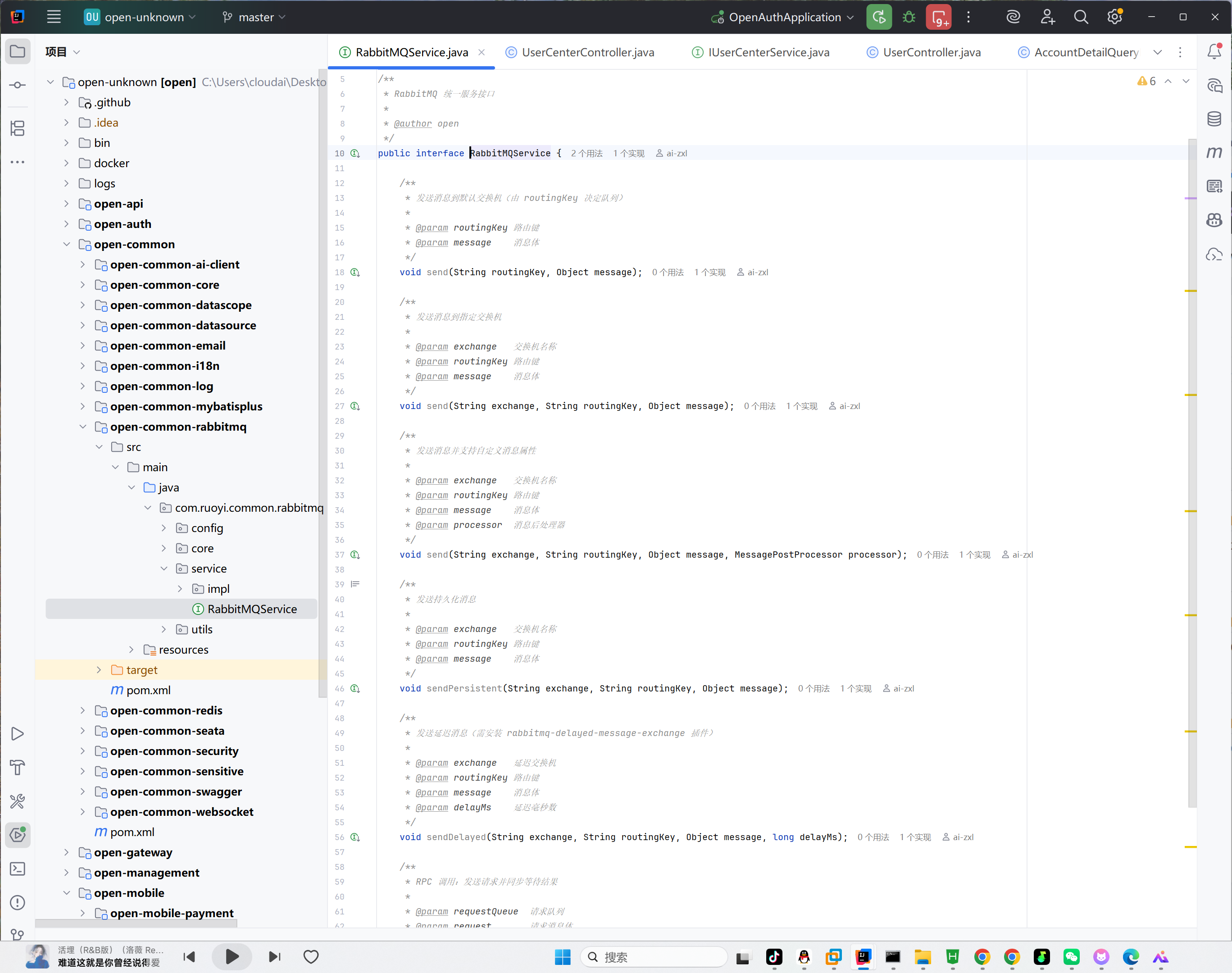Image resolution: width=1232 pixels, height=973 pixels.
Task: Start debugging with the bug icon
Action: [x=909, y=17]
